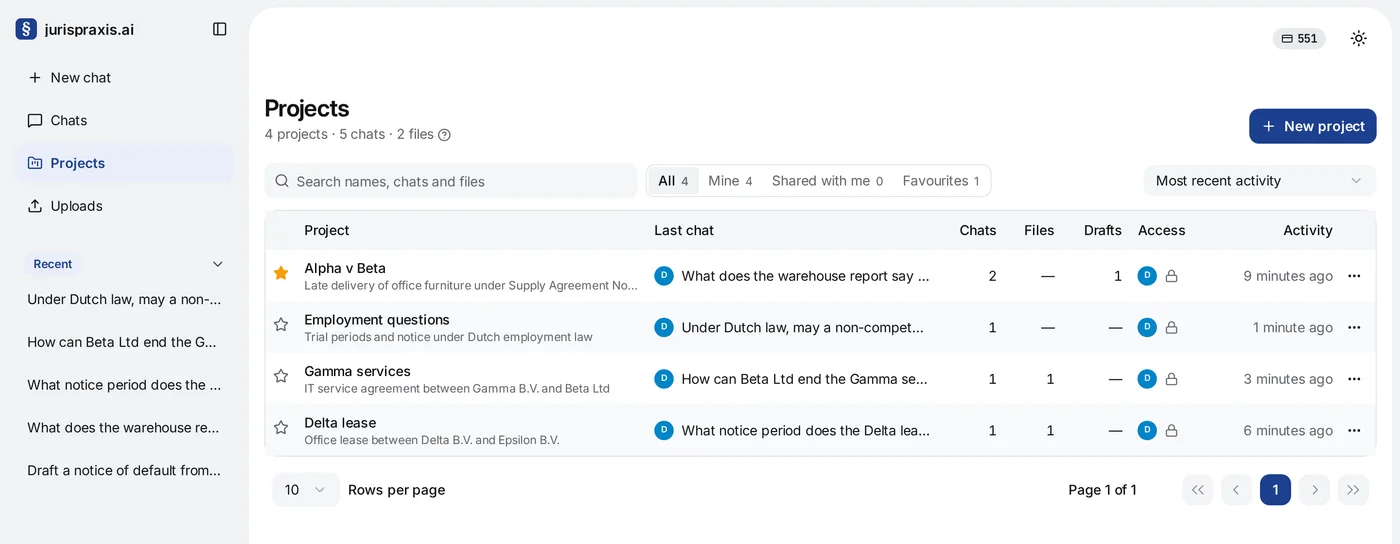Image resolution: width=1400 pixels, height=544 pixels.
Task: Click the jurispraxis.ai logo icon
Action: coord(26,29)
